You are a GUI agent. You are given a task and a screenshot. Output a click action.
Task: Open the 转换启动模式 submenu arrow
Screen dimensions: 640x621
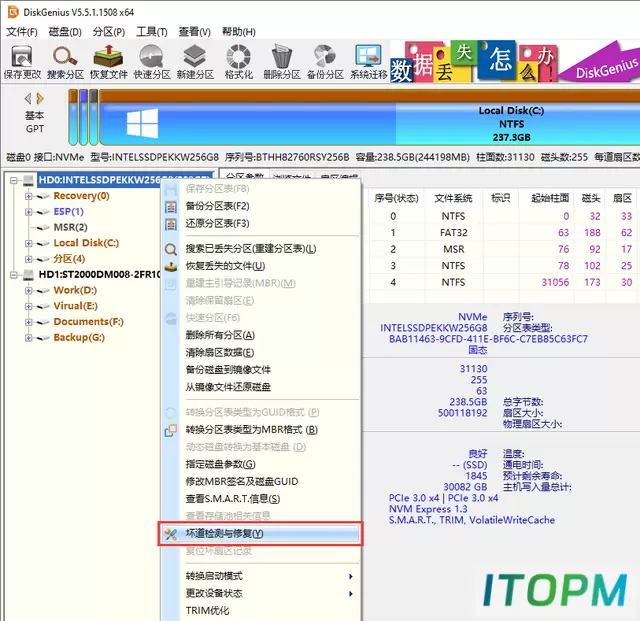pos(351,576)
